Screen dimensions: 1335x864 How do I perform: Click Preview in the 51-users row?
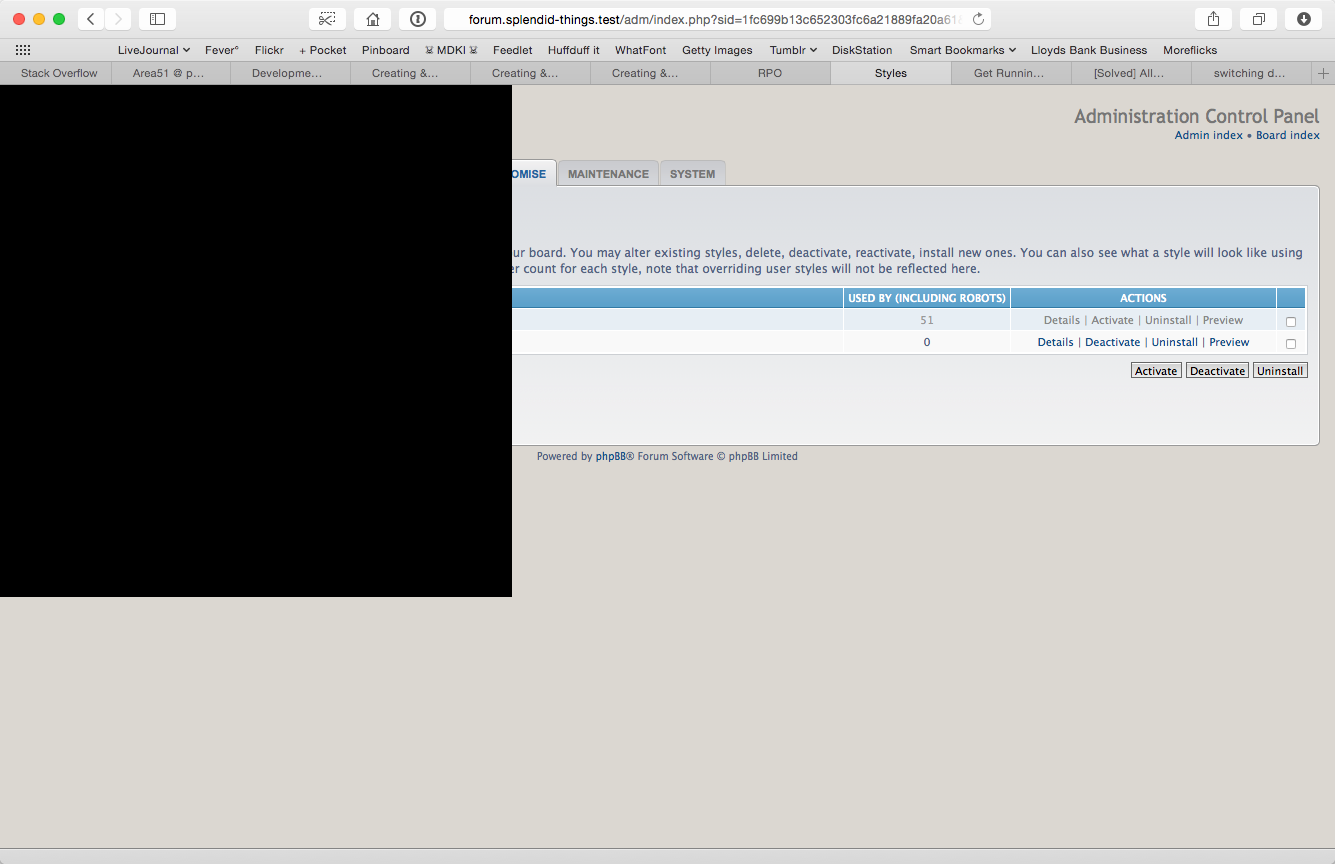pyautogui.click(x=1223, y=320)
